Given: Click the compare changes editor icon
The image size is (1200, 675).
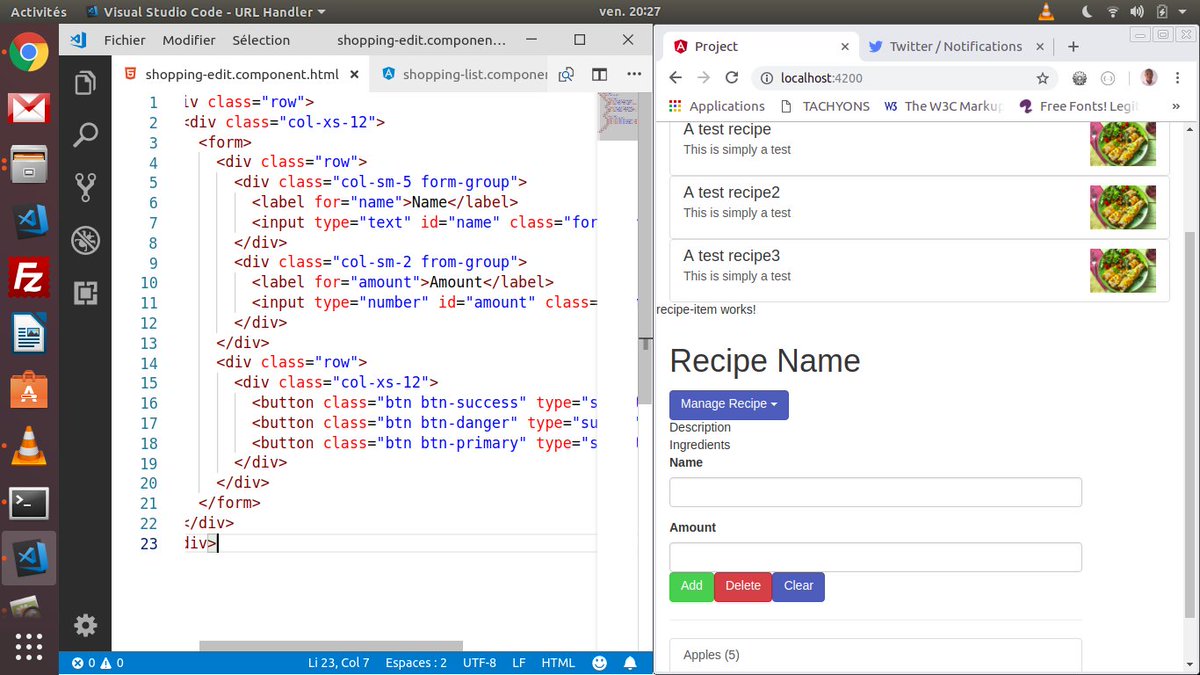Looking at the screenshot, I should coord(566,74).
